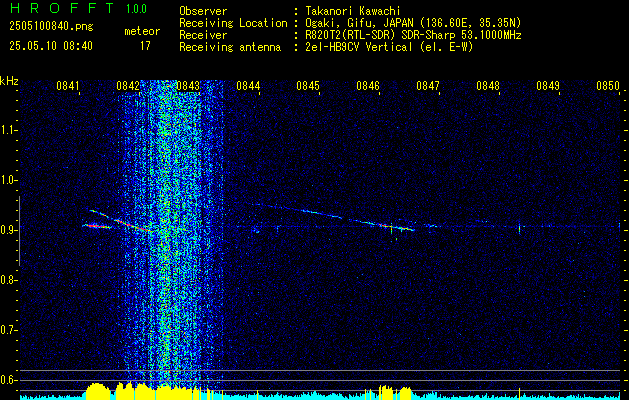Click the observer name Takanori Kawachi

point(353,12)
